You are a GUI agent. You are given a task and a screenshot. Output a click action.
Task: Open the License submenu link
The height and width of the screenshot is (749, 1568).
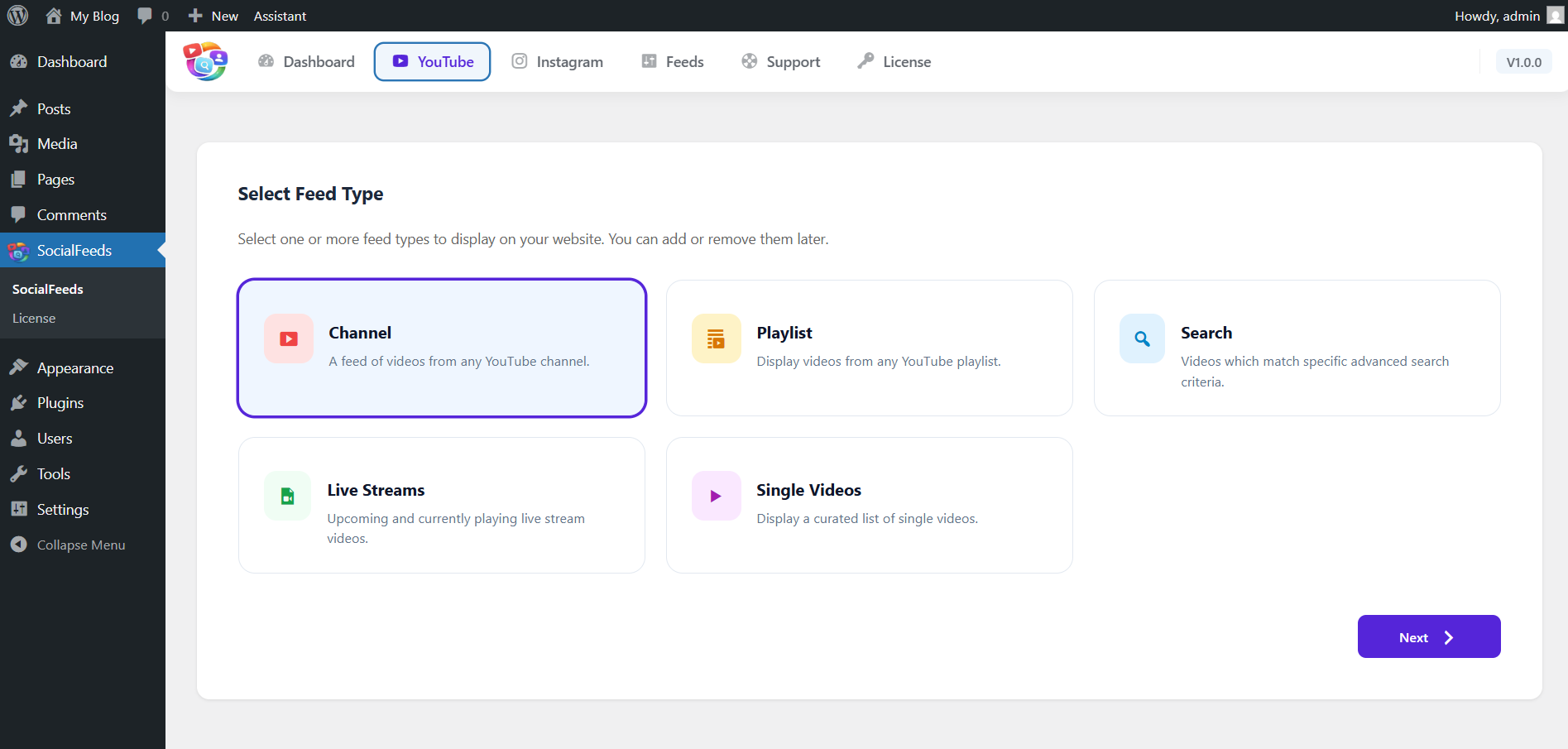[x=34, y=318]
